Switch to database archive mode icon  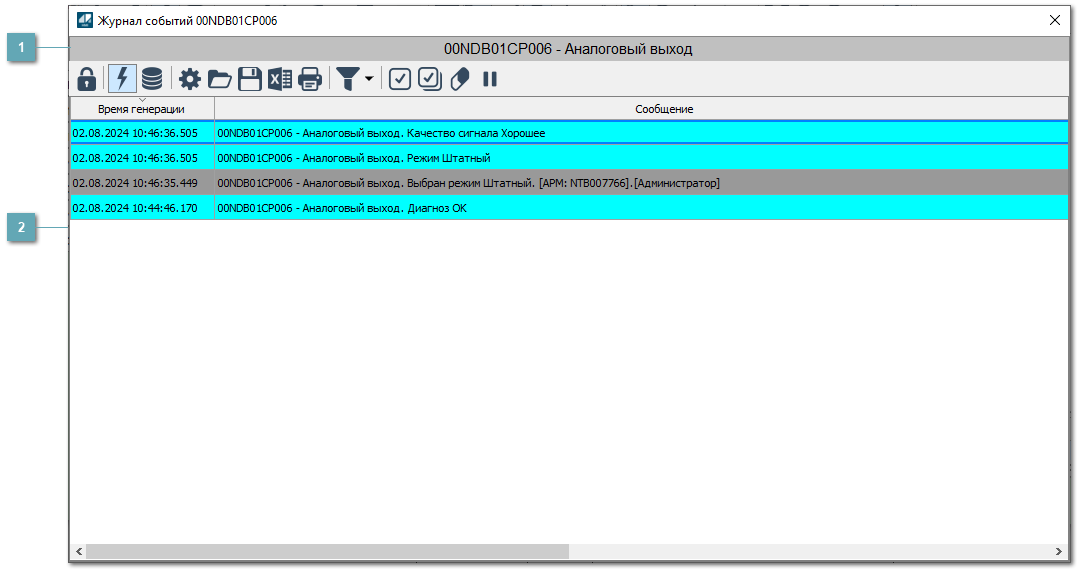pyautogui.click(x=152, y=79)
